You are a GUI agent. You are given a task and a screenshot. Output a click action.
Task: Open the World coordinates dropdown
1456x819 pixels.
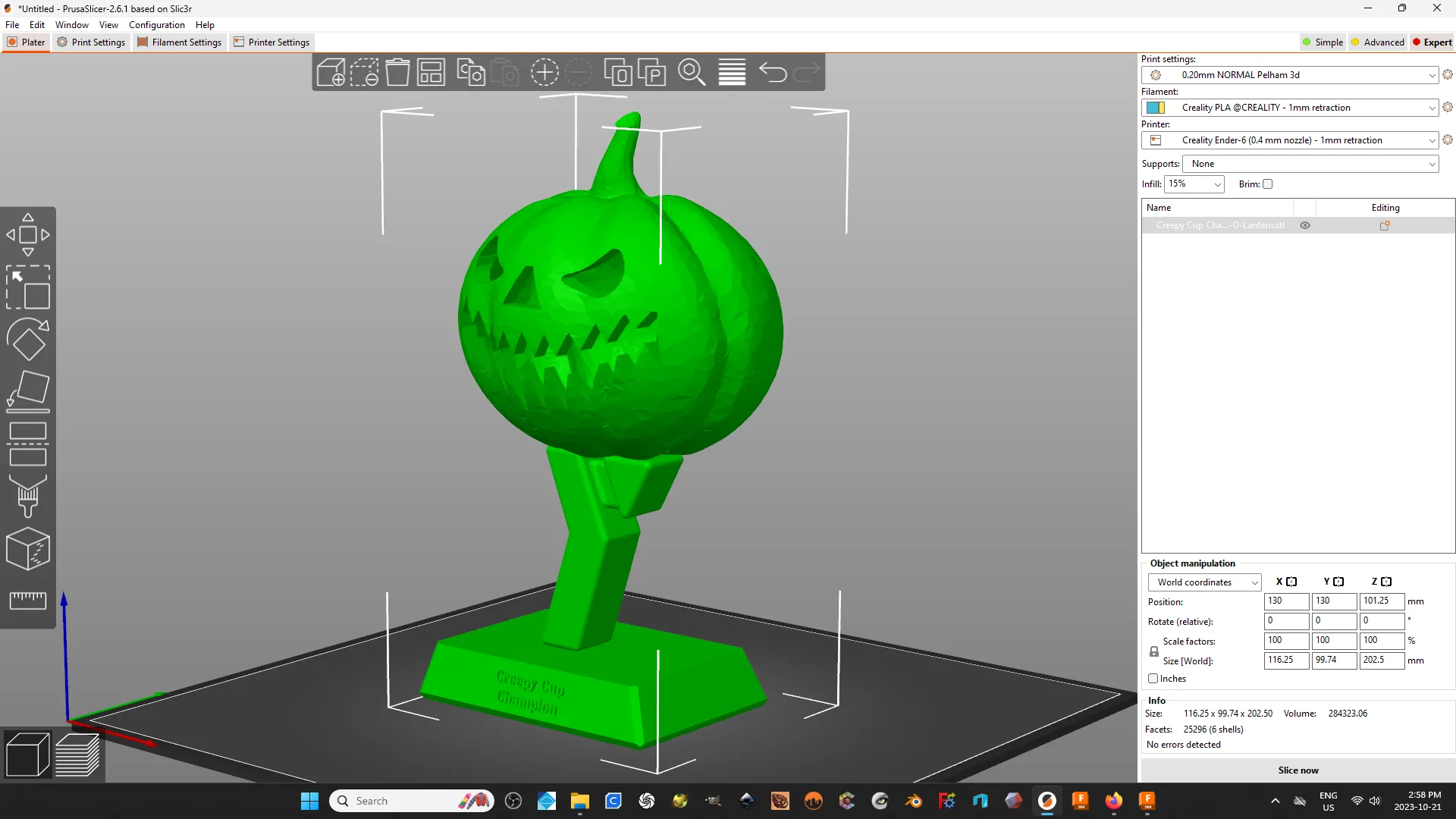[x=1204, y=582]
